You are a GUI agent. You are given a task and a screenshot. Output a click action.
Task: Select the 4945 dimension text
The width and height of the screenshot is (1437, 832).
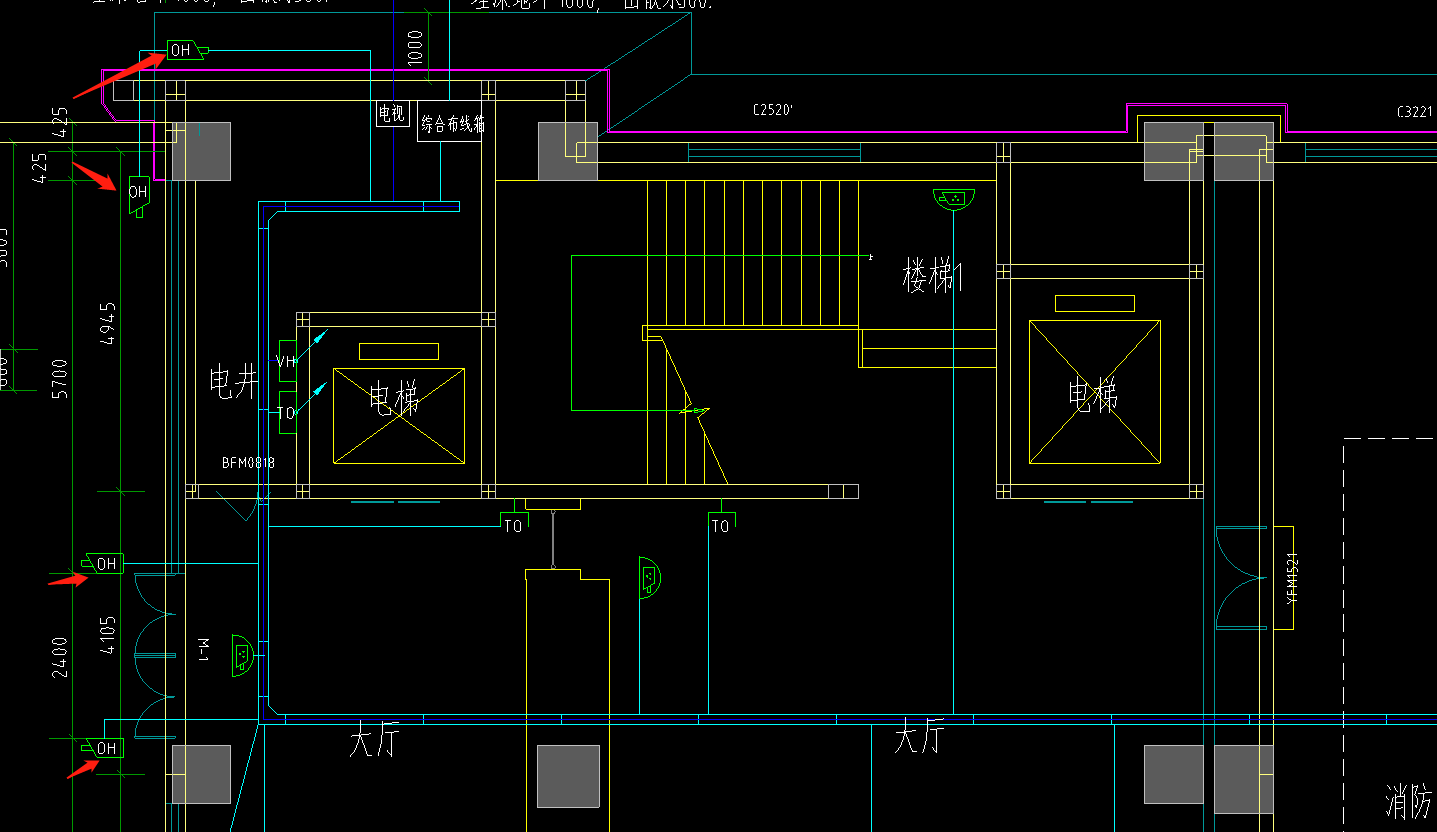pyautogui.click(x=107, y=323)
